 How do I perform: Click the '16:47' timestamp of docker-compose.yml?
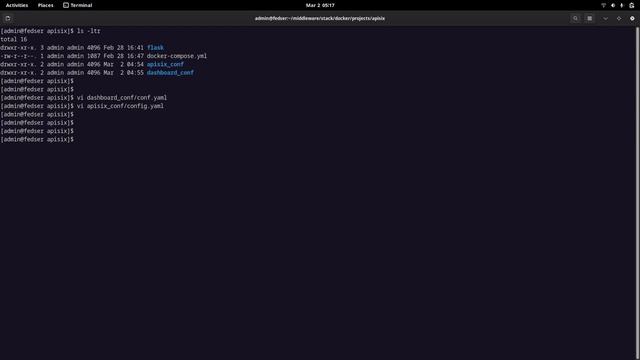pos(135,56)
